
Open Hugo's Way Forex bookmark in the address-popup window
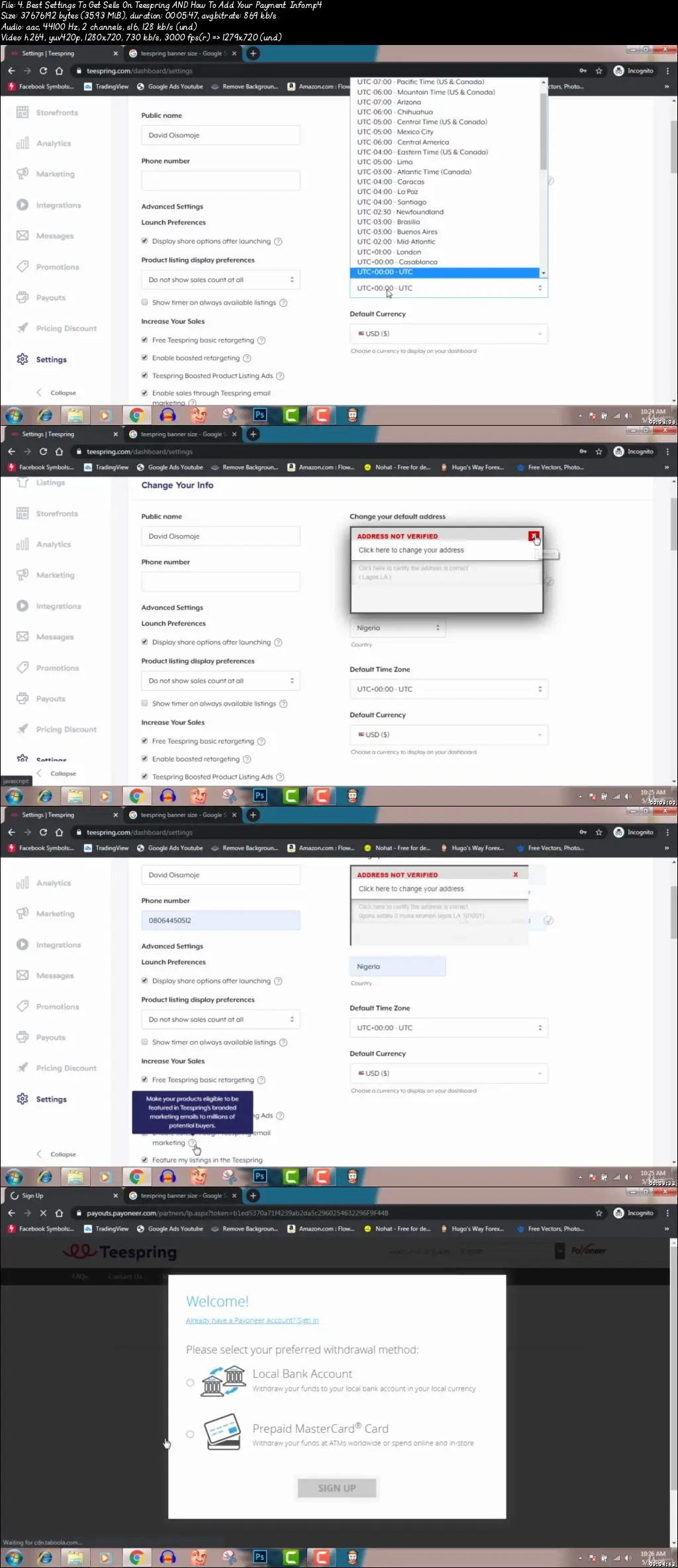(x=472, y=467)
